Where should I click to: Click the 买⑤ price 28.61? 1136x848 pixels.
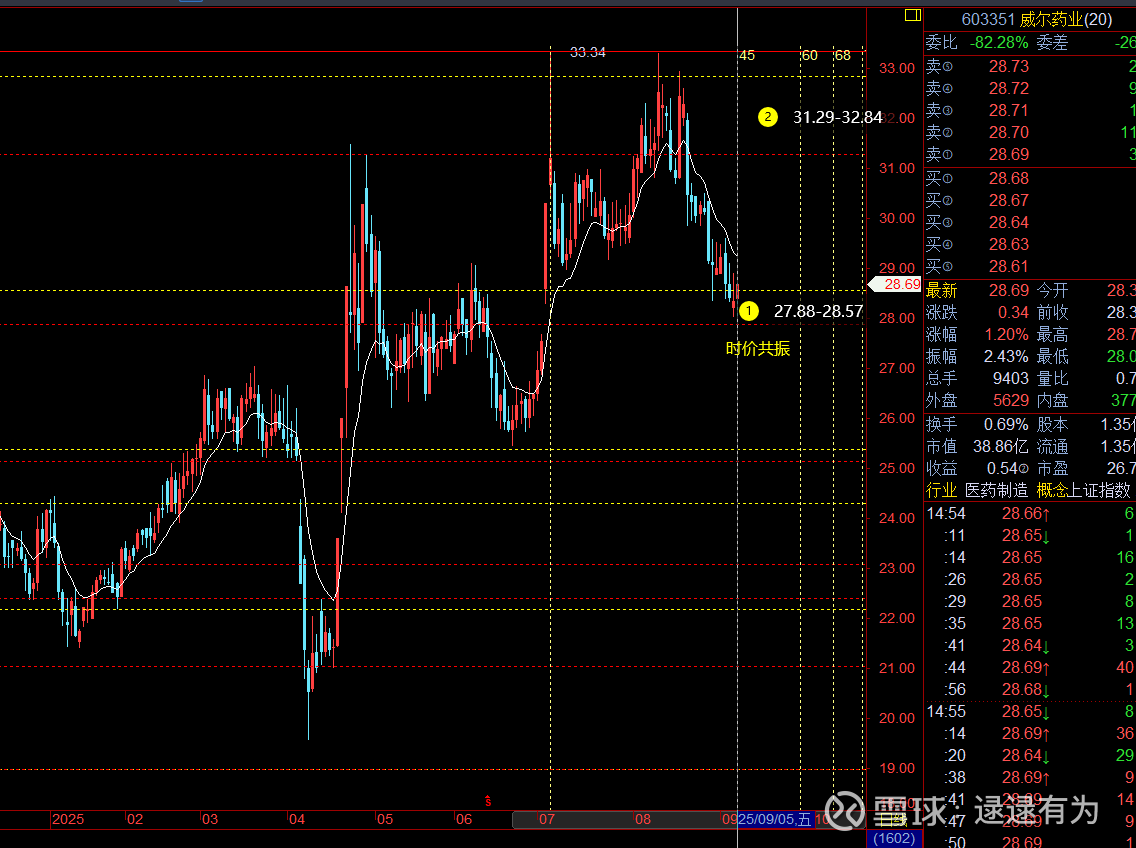[x=1008, y=267]
